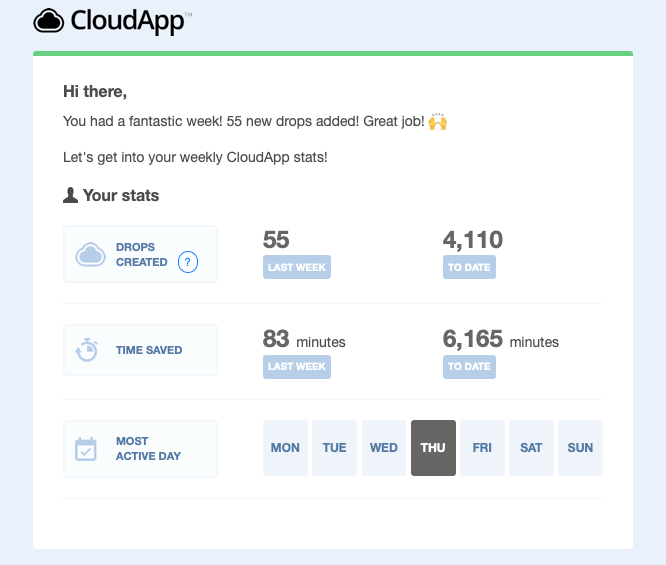Click the 4,110 drops to date value
The image size is (666, 565).
[473, 240]
